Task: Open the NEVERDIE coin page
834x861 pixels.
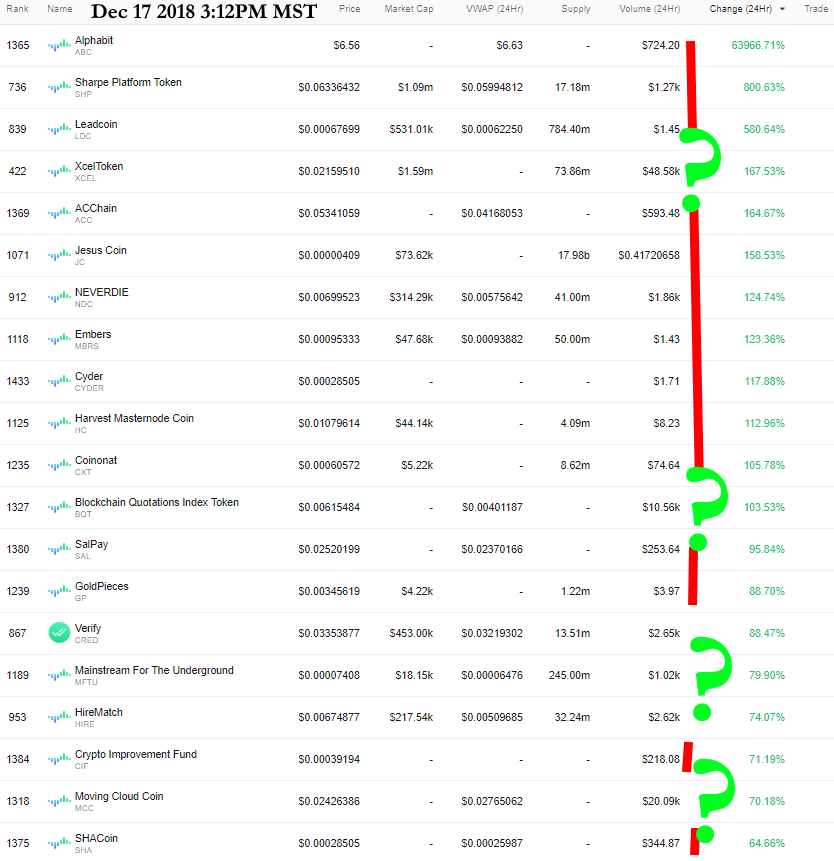Action: (102, 293)
